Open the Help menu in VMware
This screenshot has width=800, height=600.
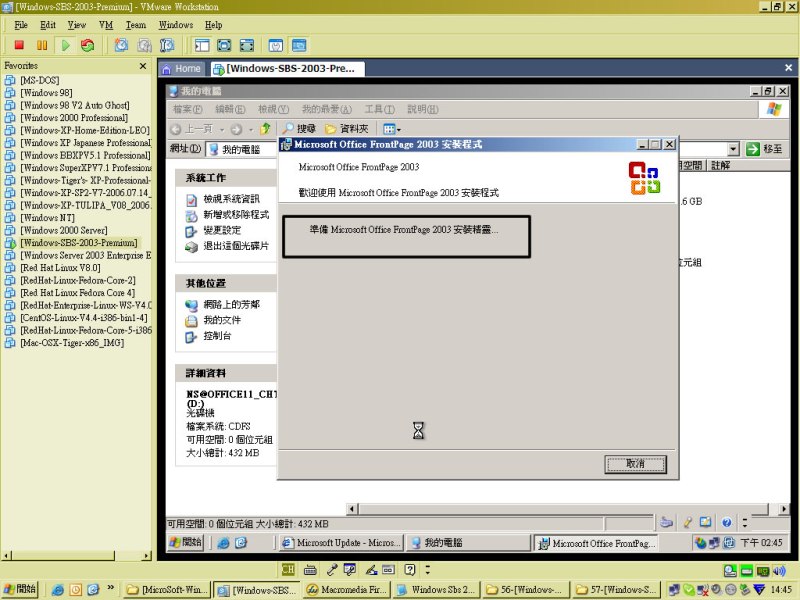coord(213,25)
